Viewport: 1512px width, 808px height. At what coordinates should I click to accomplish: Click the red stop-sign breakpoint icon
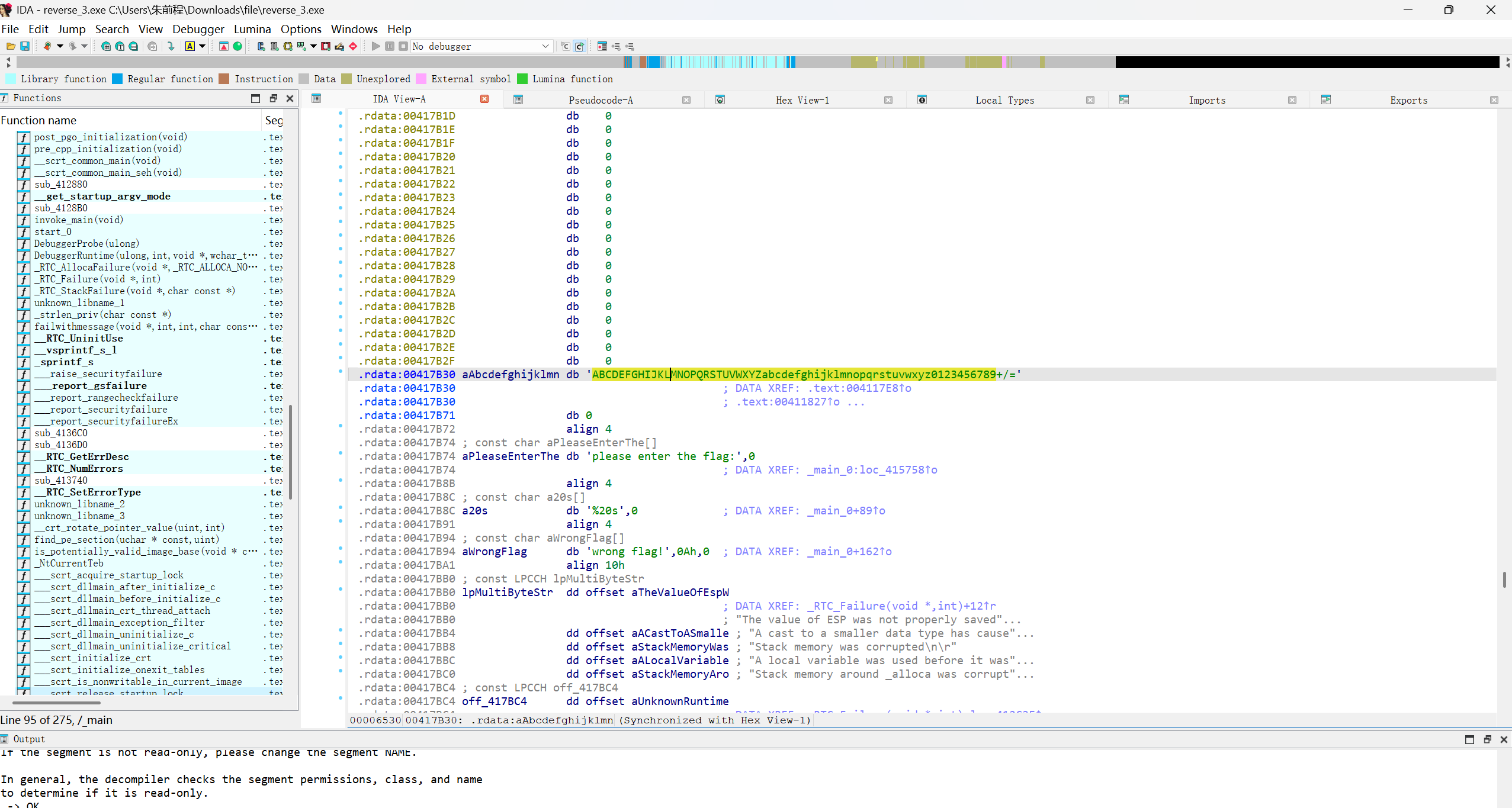click(x=353, y=46)
